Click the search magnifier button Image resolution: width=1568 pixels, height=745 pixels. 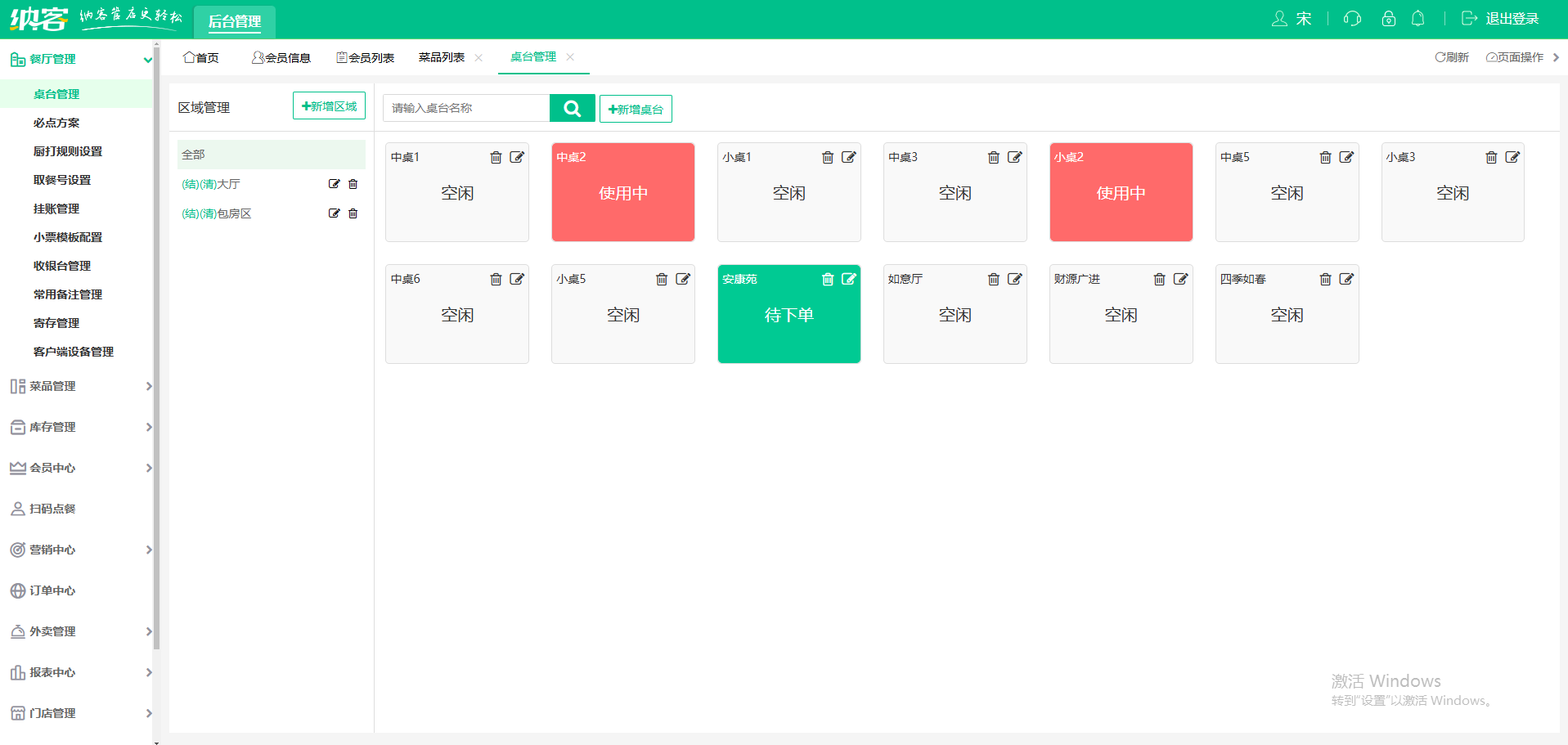coord(572,108)
